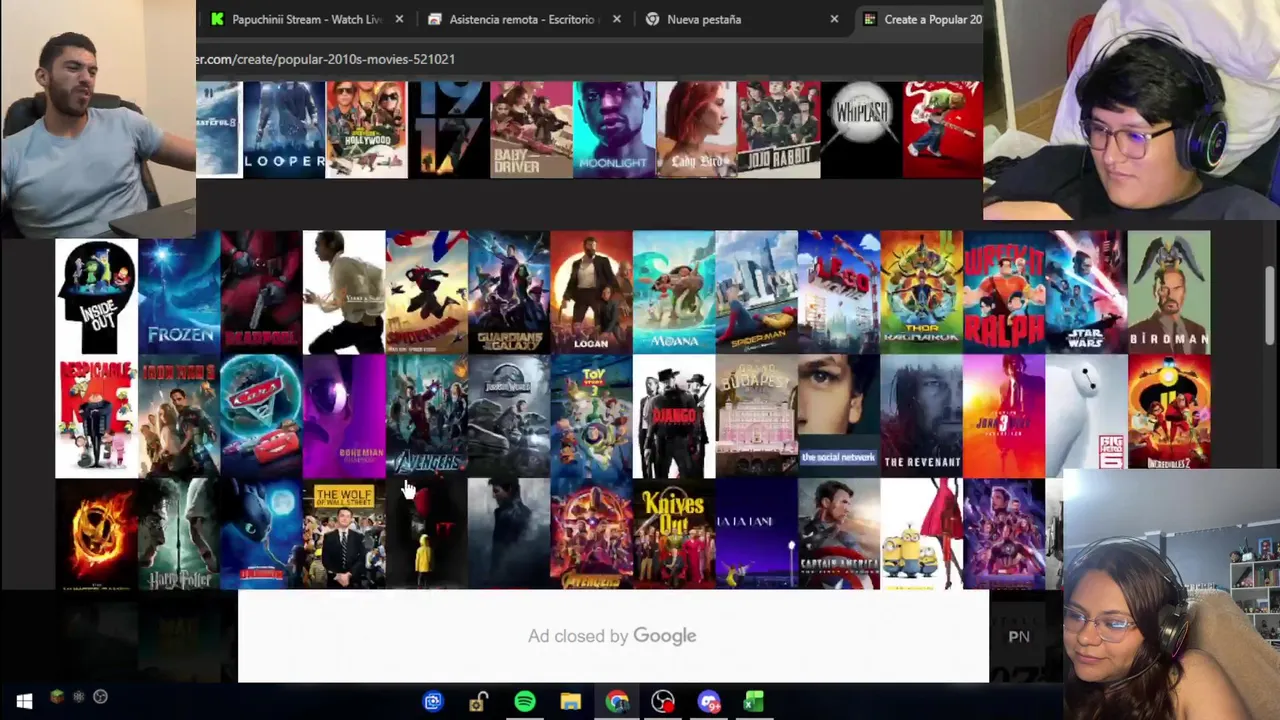Choose The Wolf of Wall Street poster
Image resolution: width=1280 pixels, height=720 pixels.
(344, 534)
